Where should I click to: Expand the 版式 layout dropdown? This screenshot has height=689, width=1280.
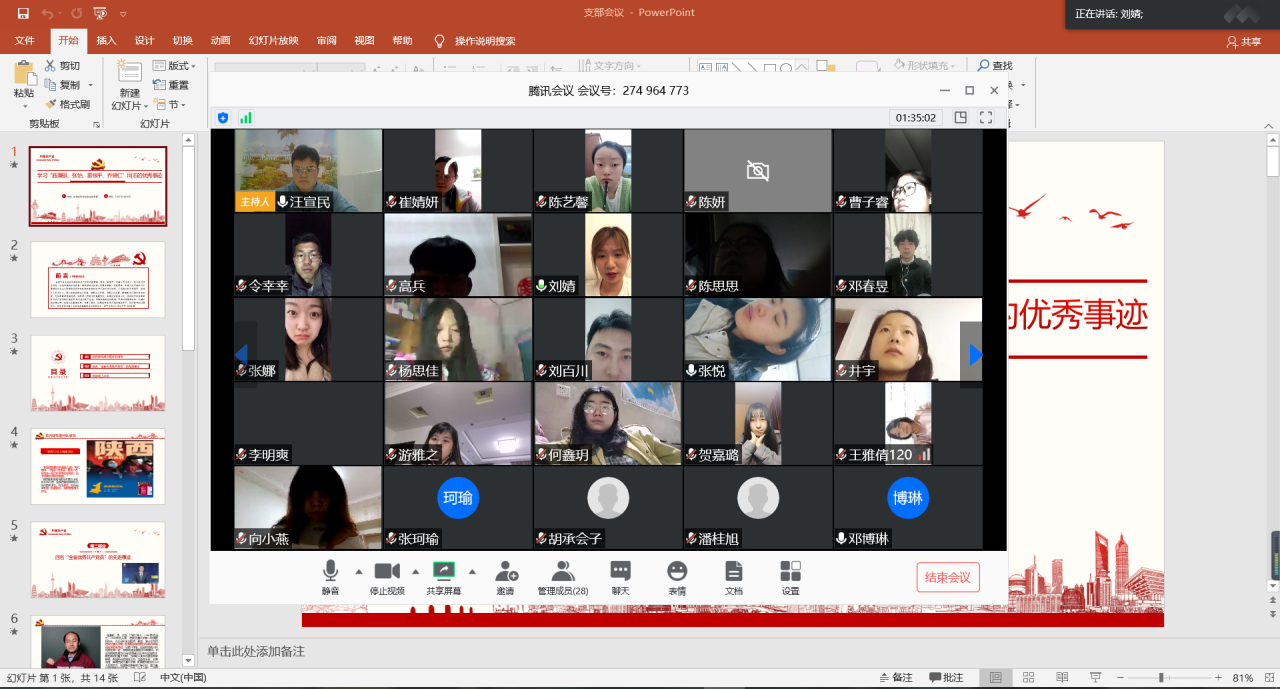[x=174, y=66]
